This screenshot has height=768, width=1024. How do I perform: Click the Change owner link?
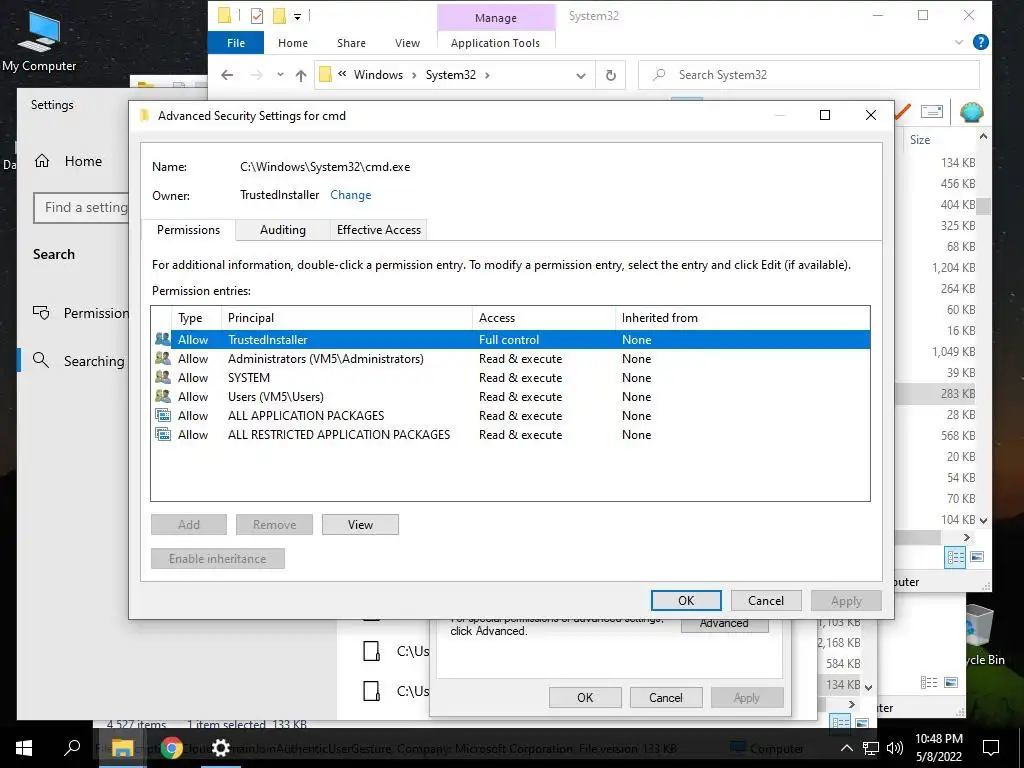coord(351,195)
